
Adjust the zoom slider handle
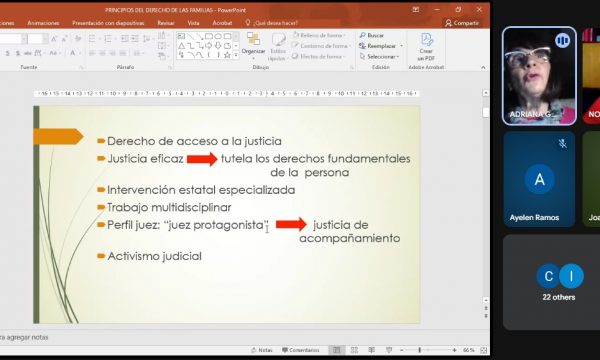point(420,350)
